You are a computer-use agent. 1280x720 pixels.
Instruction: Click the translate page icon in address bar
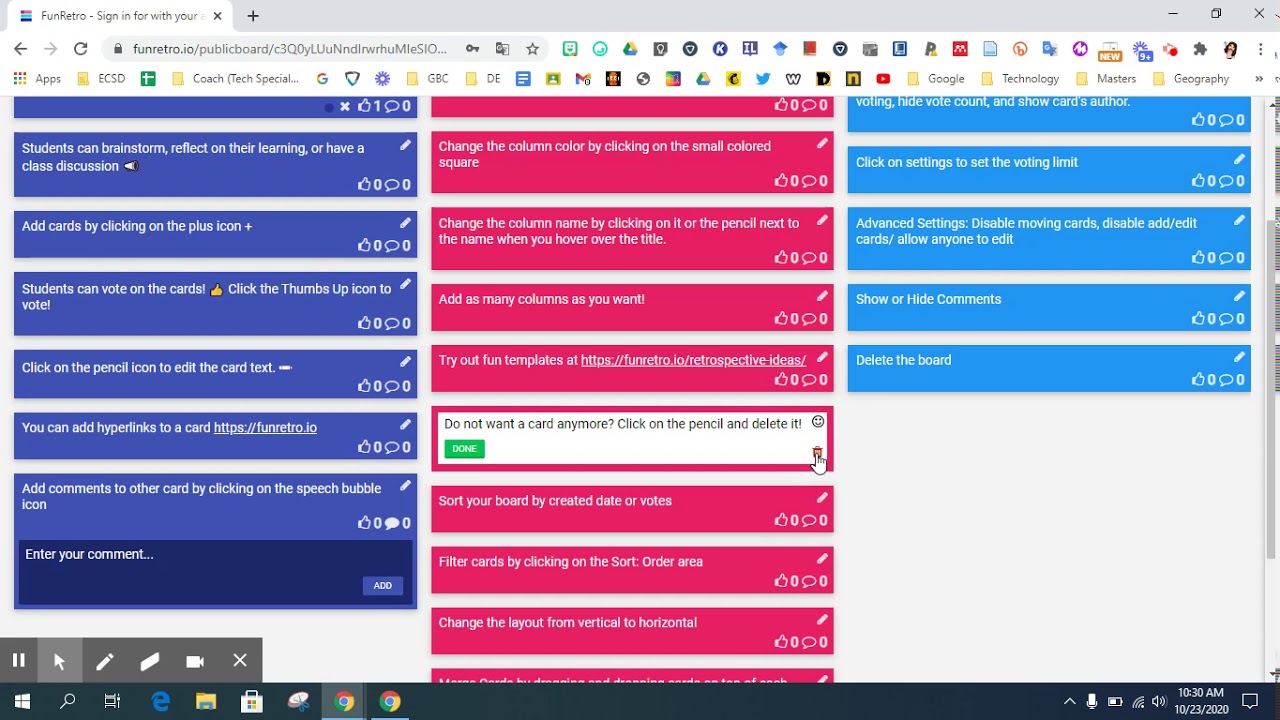tap(502, 49)
